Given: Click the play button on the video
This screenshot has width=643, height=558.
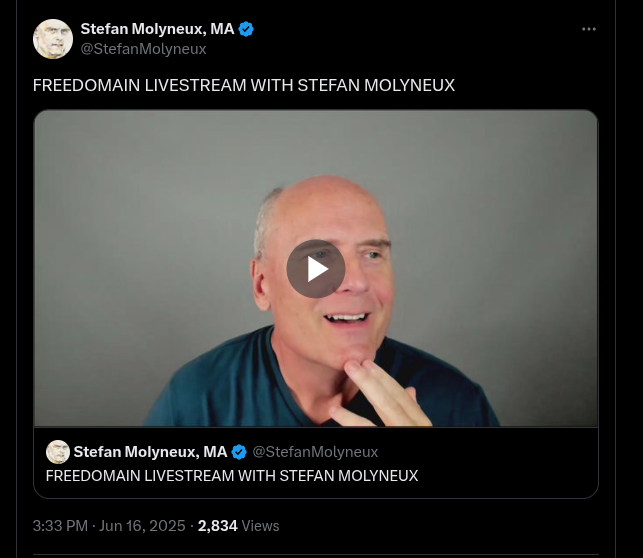Looking at the screenshot, I should point(315,269).
